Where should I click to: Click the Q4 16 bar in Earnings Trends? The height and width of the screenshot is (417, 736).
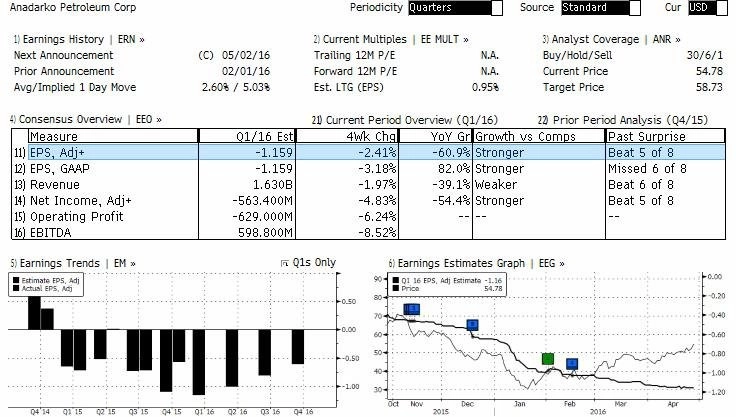pyautogui.click(x=298, y=347)
